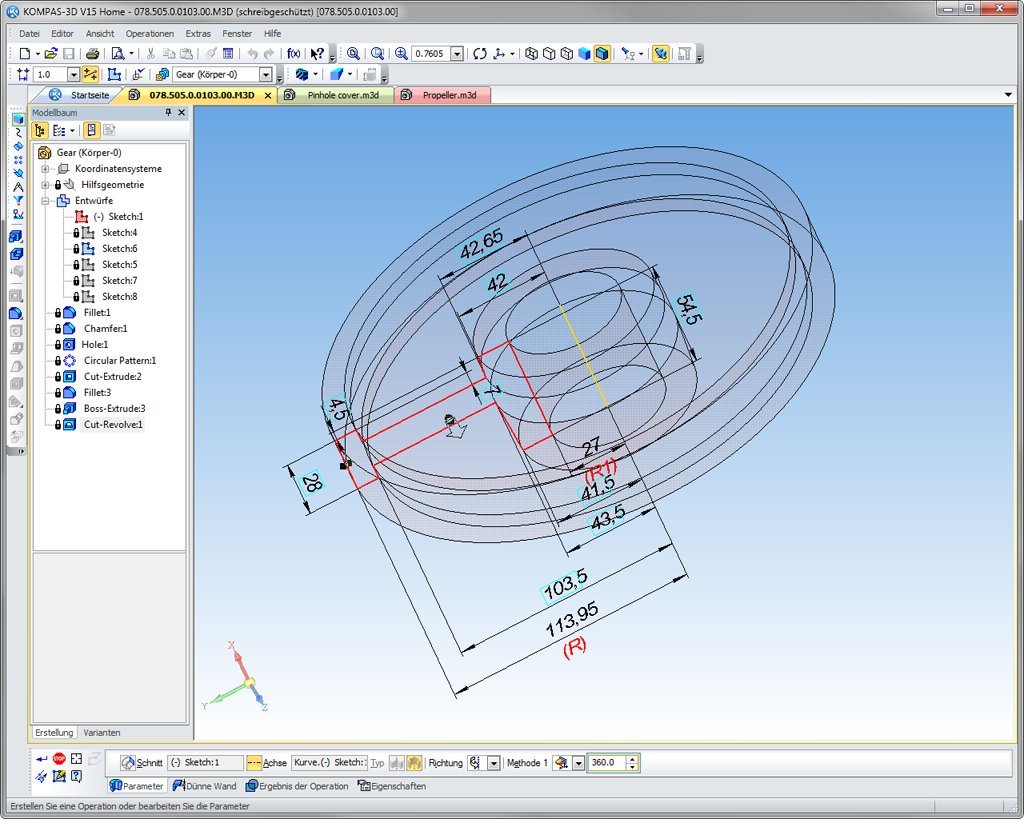Switch to the Pinhole cover.m3d tab
Image resolution: width=1024 pixels, height=819 pixels.
click(335, 95)
